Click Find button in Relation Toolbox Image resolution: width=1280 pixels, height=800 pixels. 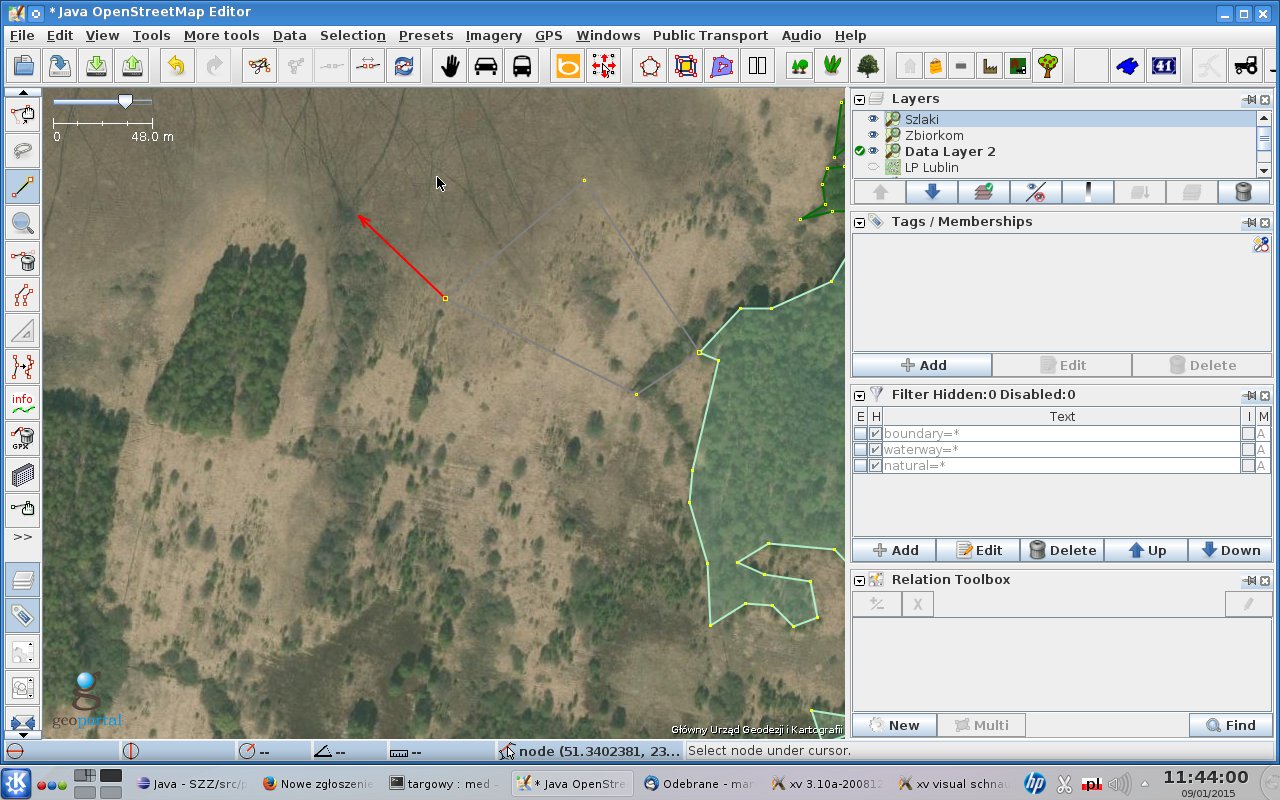(1230, 725)
